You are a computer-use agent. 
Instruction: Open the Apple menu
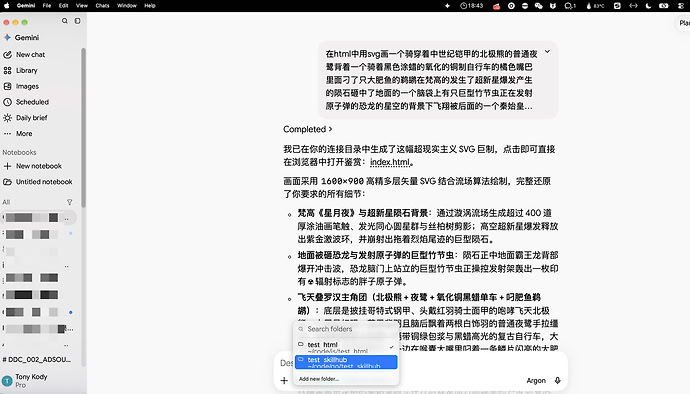click(x=7, y=6)
